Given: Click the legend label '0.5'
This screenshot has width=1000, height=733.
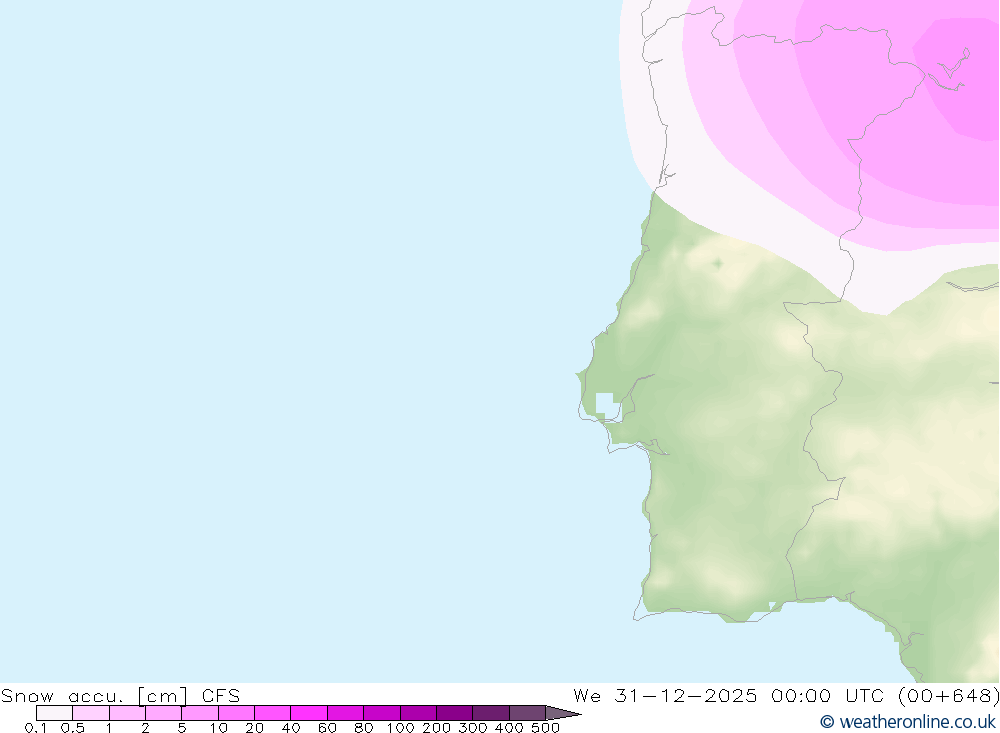Looking at the screenshot, I should pyautogui.click(x=73, y=727).
